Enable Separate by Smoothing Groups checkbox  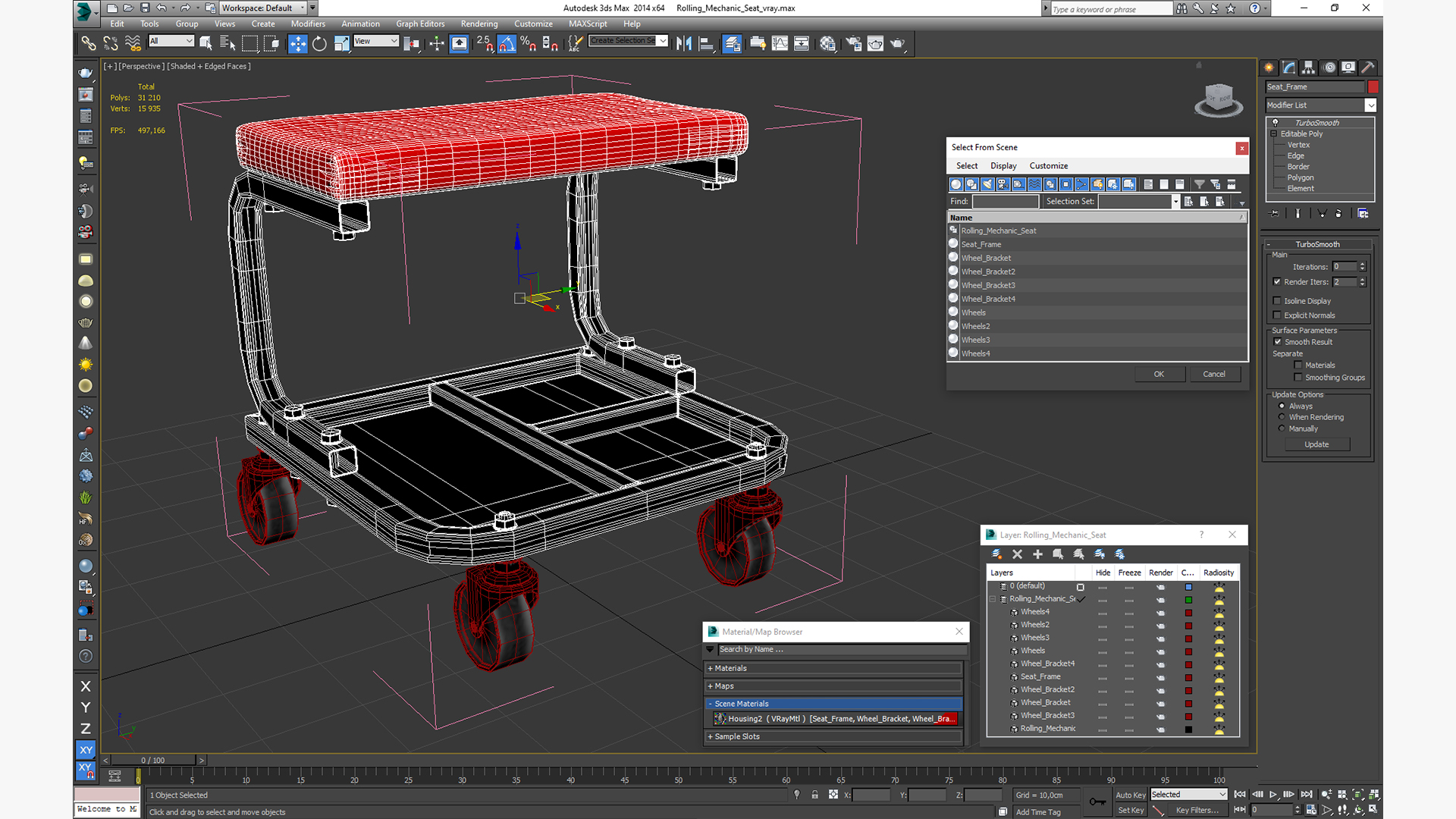(1298, 378)
